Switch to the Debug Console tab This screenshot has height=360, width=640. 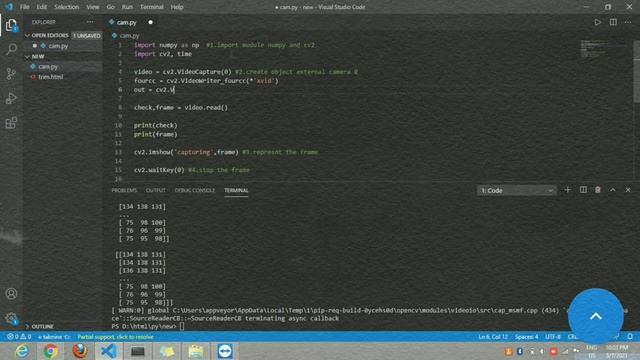click(x=195, y=190)
